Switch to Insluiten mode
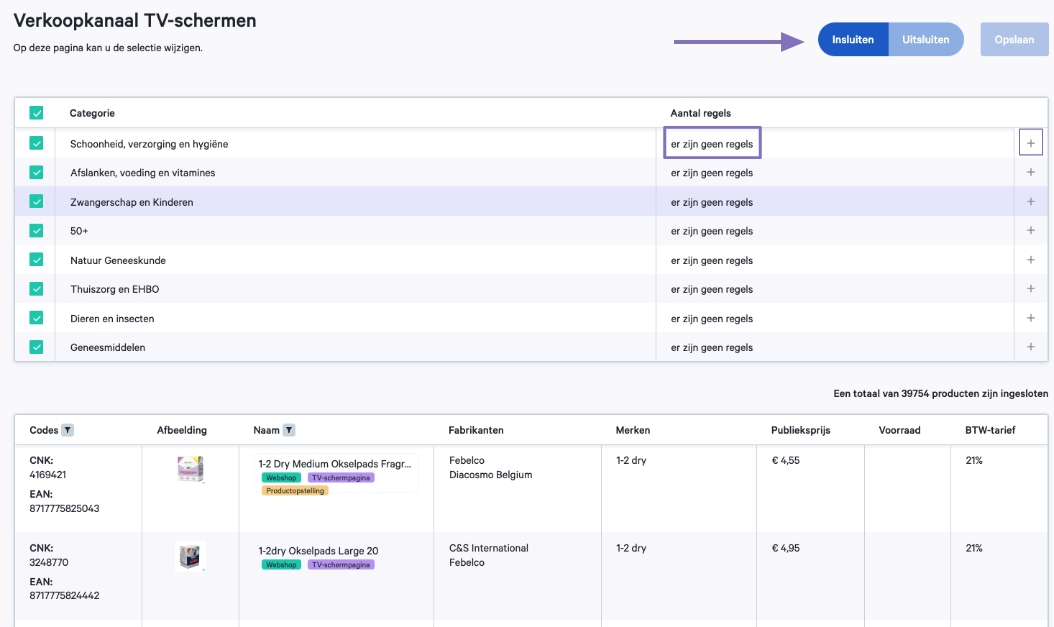This screenshot has height=627, width=1054. point(853,40)
